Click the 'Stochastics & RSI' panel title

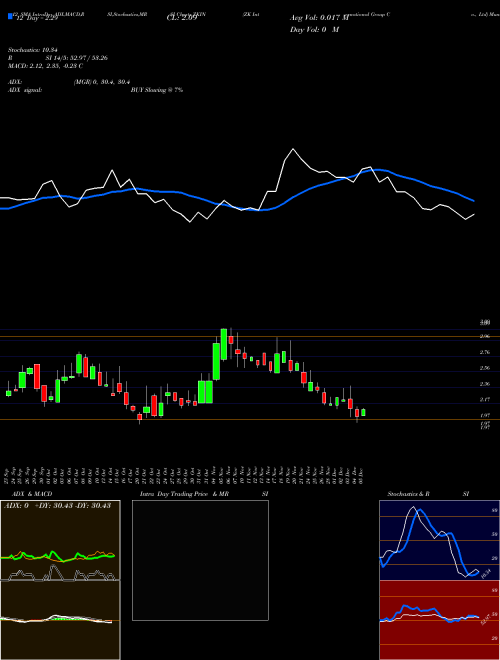click(428, 494)
